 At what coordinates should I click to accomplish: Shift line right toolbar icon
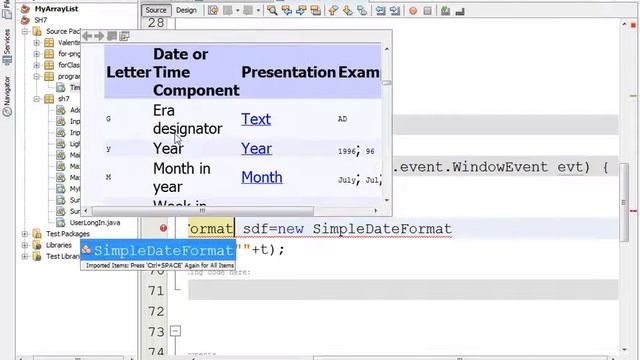[395, 11]
